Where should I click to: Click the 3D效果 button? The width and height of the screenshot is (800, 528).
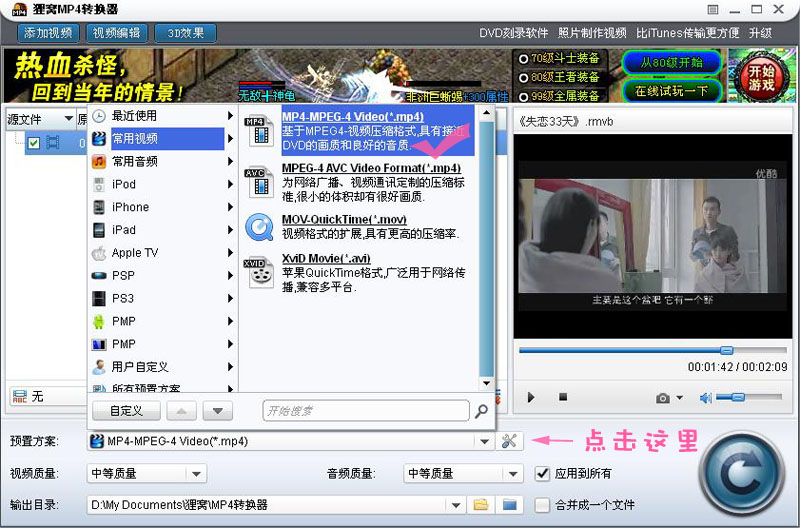pos(185,33)
